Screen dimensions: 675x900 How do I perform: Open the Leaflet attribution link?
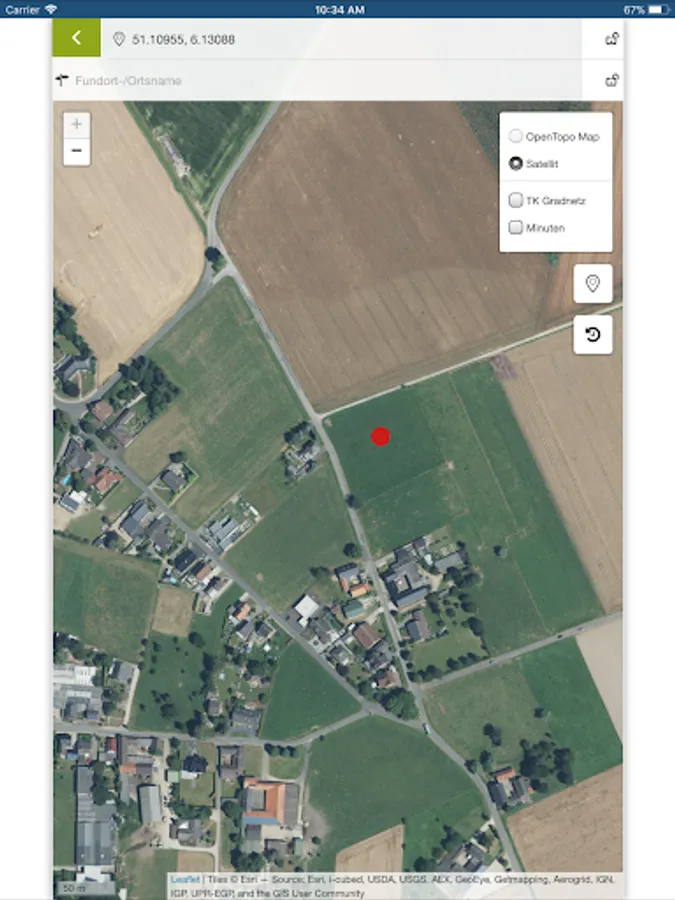coord(185,879)
